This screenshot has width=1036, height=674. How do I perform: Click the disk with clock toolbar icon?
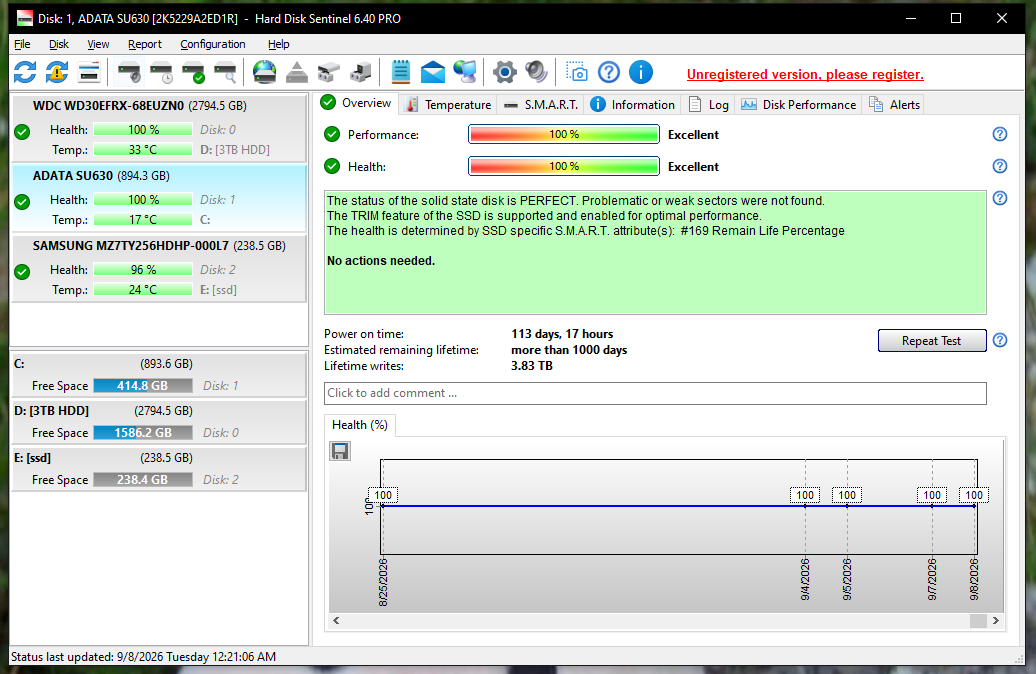coord(161,72)
